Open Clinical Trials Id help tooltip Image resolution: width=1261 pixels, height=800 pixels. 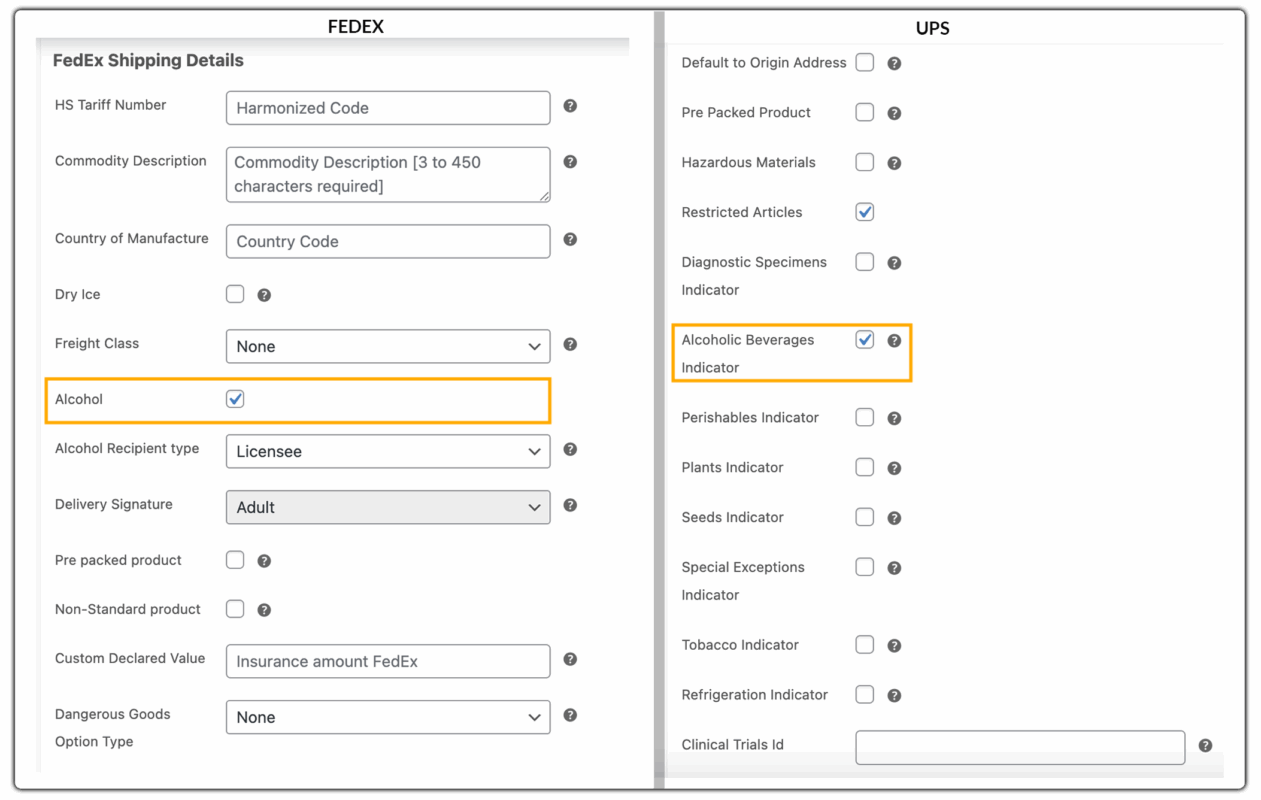pyautogui.click(x=1205, y=746)
